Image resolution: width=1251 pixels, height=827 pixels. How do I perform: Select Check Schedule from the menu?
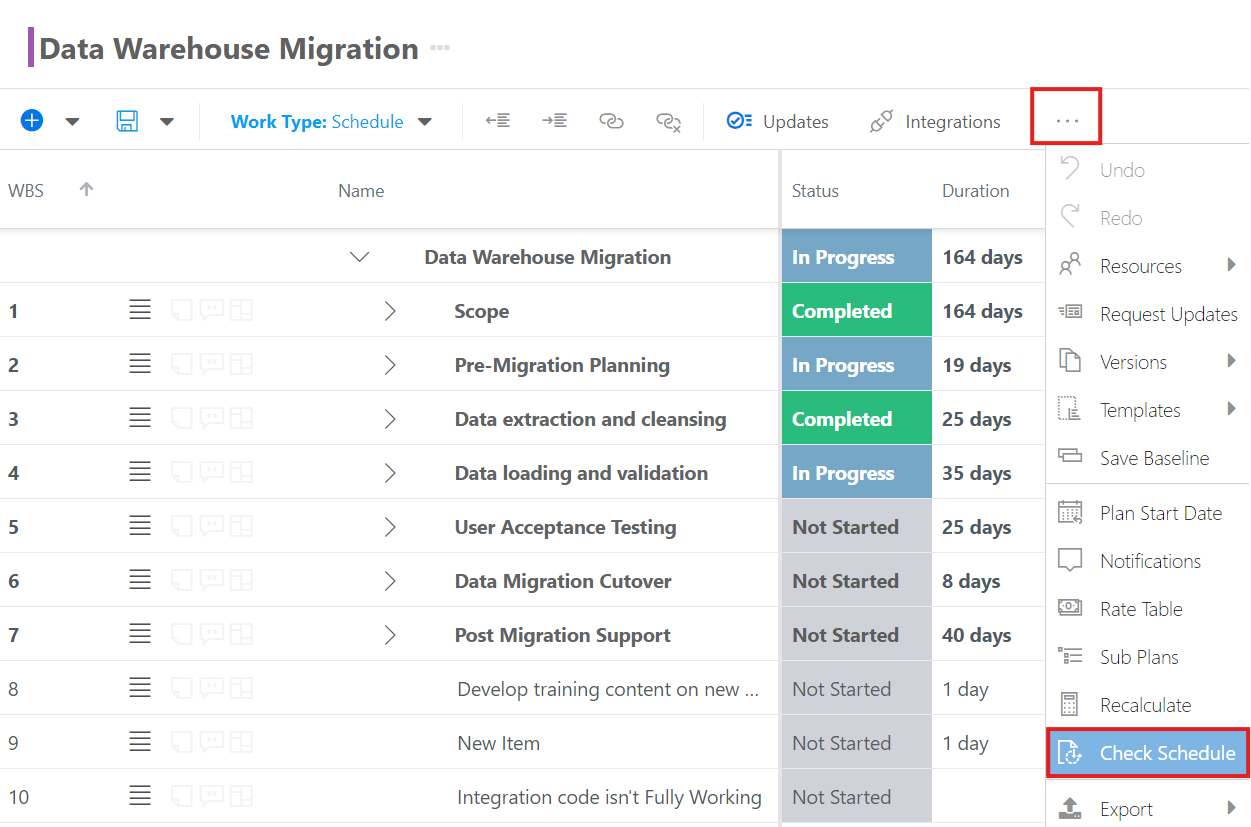(1147, 752)
